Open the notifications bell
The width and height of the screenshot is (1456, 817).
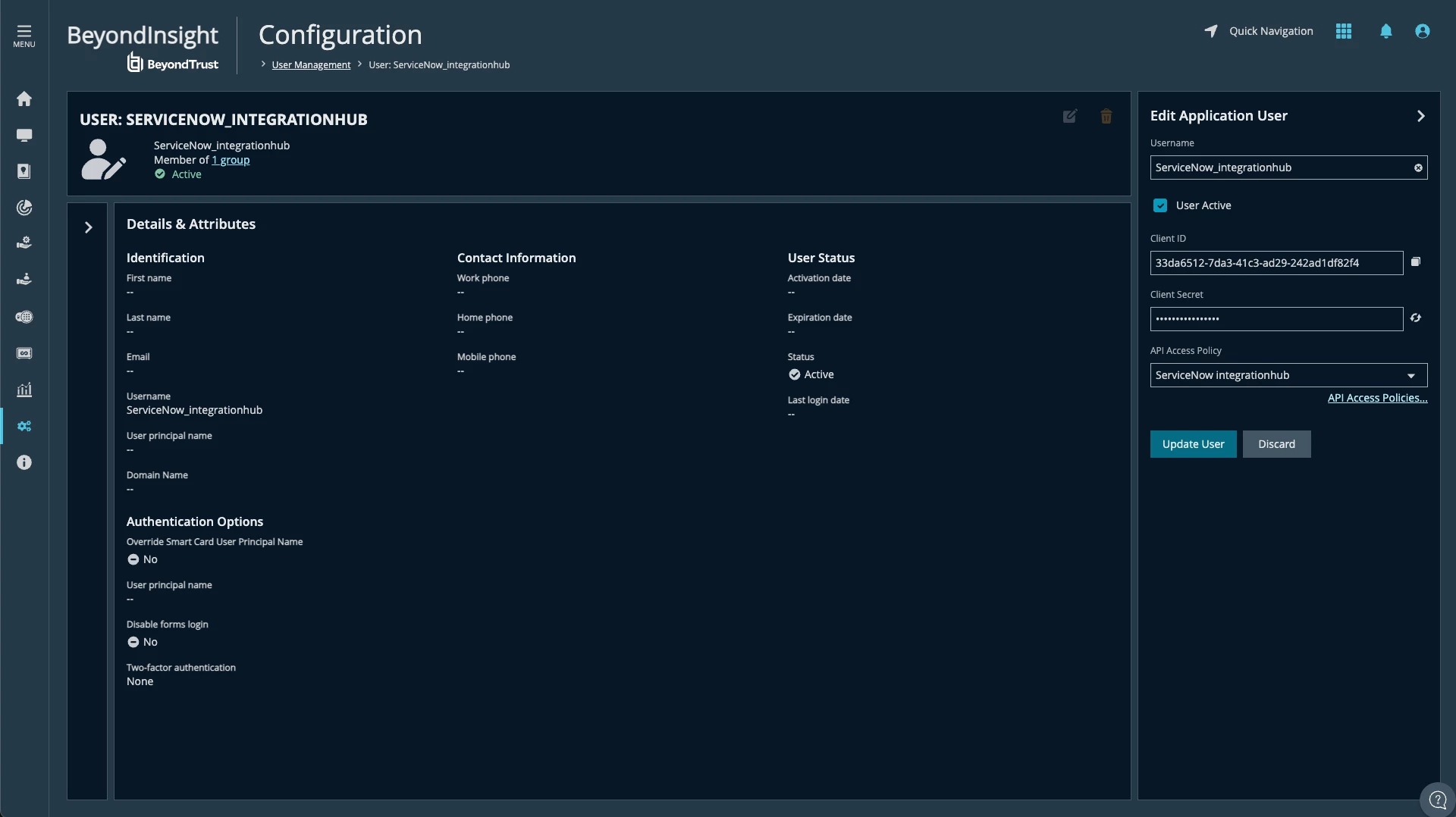click(x=1386, y=31)
